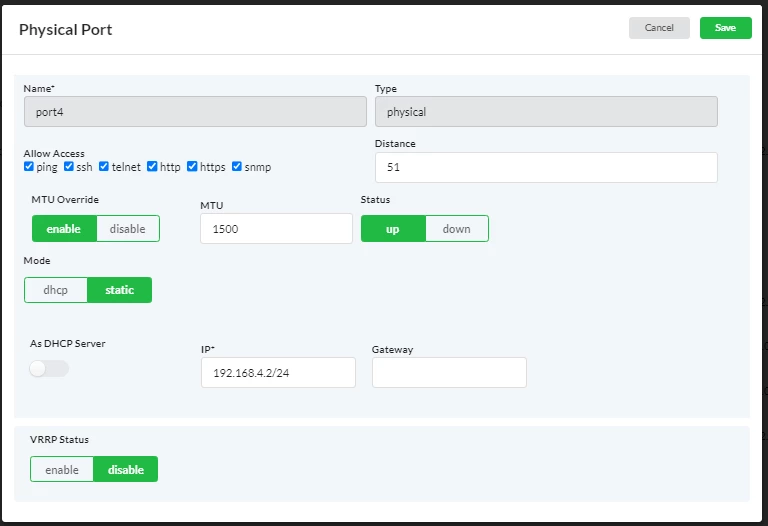Click the empty Gateway field
This screenshot has height=526, width=768.
pyautogui.click(x=449, y=372)
